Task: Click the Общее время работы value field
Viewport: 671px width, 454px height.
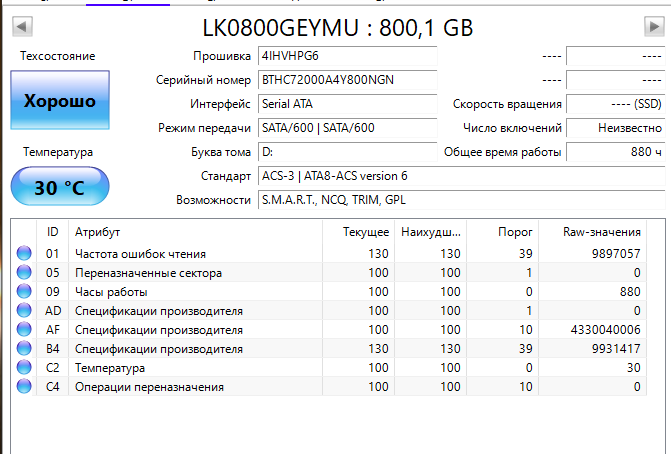Action: tap(615, 152)
